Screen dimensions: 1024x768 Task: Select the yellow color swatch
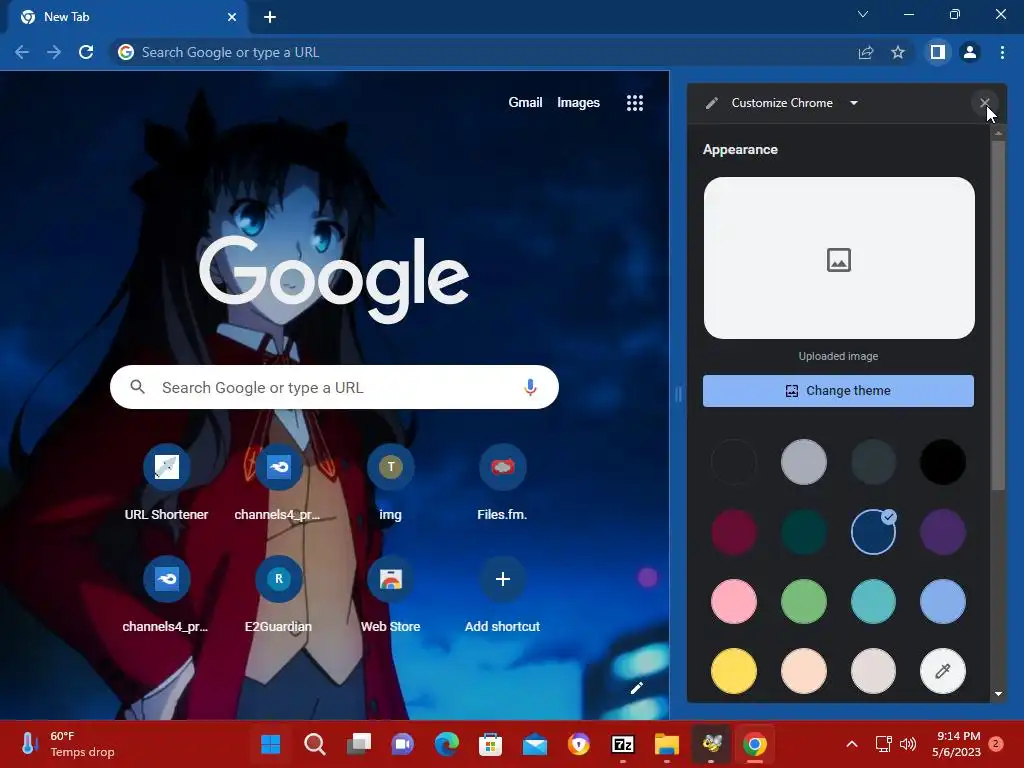point(734,671)
